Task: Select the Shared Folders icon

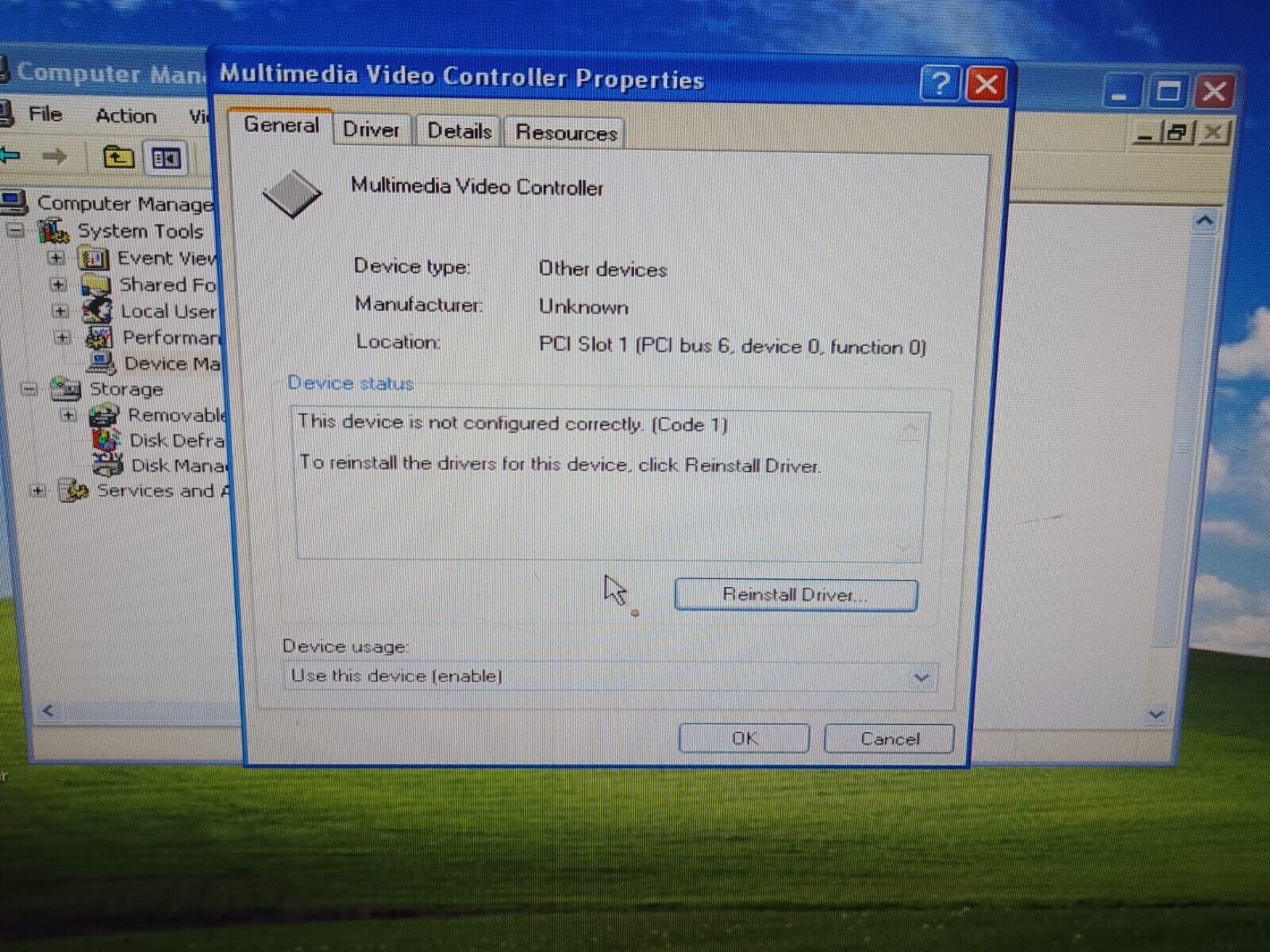Action: point(95,285)
